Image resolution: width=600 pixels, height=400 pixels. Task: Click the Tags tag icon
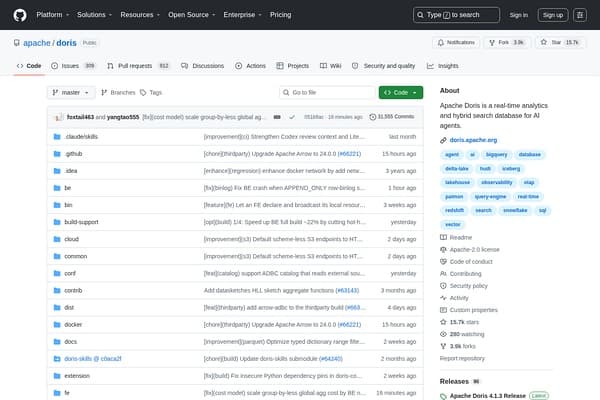click(143, 93)
